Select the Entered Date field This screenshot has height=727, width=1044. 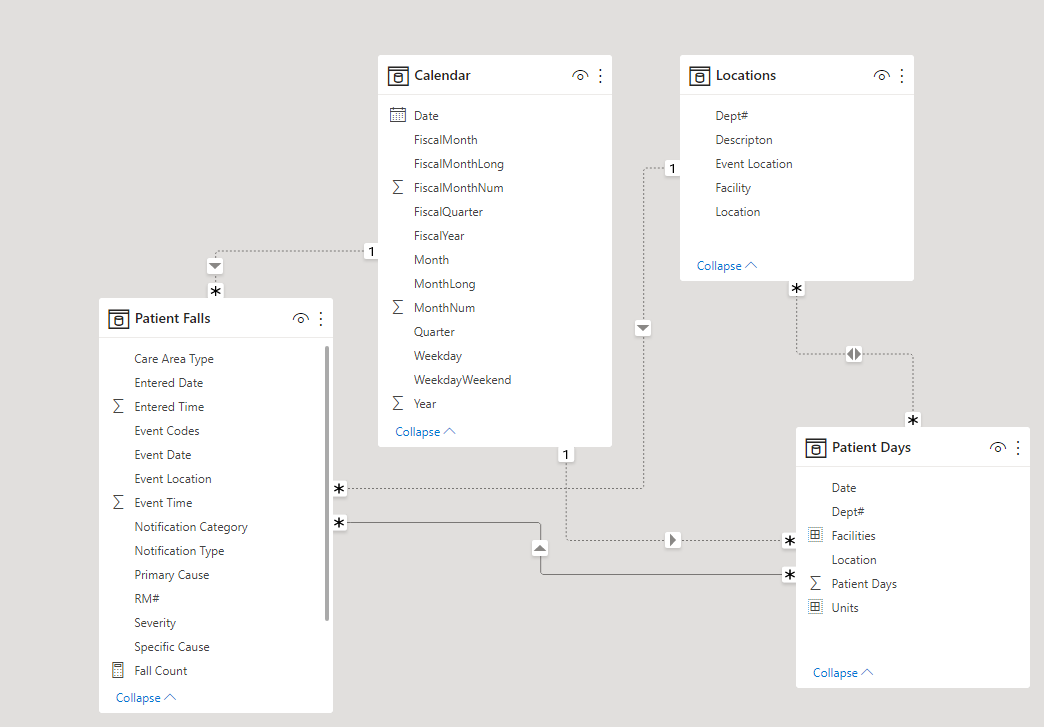click(168, 383)
